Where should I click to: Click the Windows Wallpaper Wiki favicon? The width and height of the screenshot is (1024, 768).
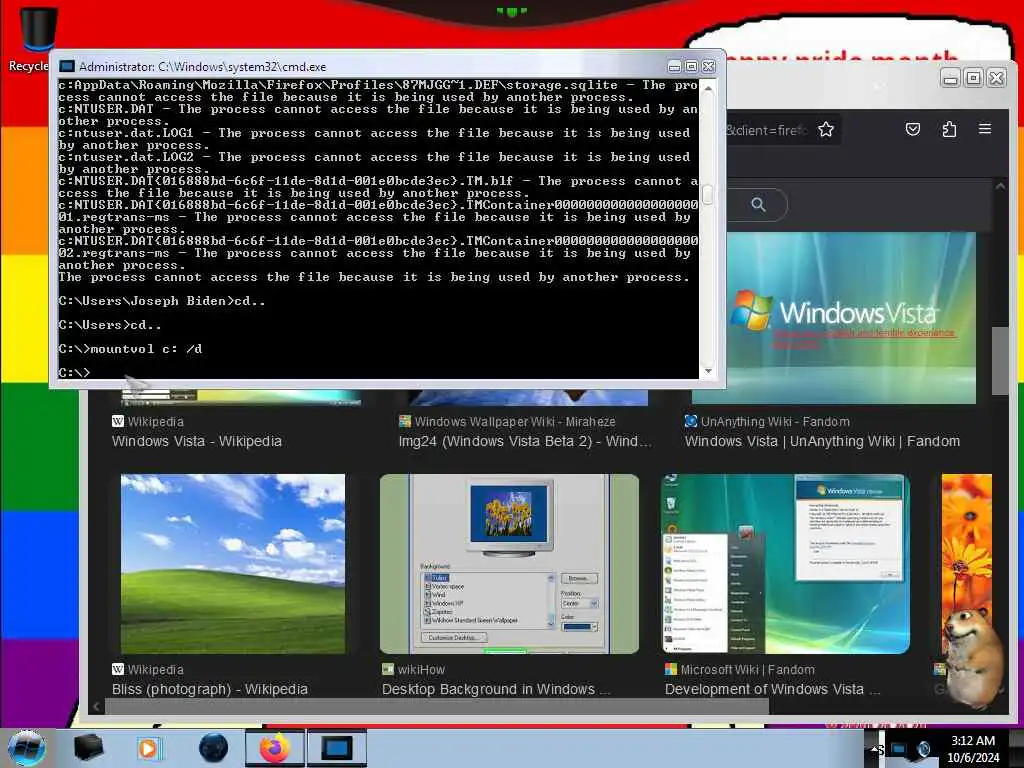[405, 421]
